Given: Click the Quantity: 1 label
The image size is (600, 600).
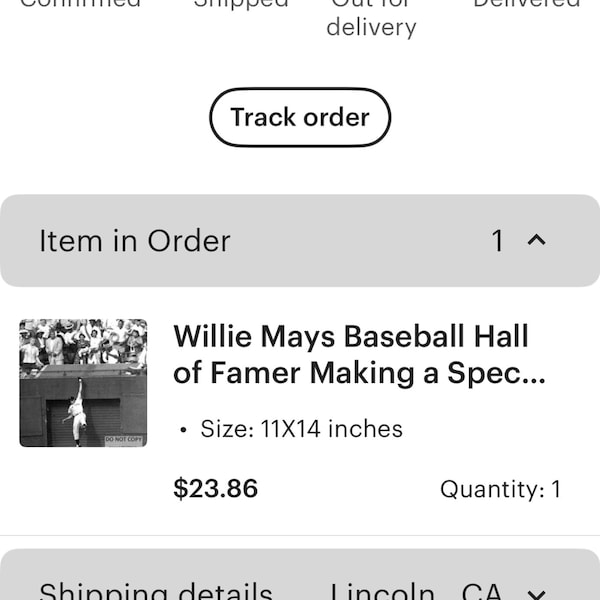Looking at the screenshot, I should click(501, 489).
